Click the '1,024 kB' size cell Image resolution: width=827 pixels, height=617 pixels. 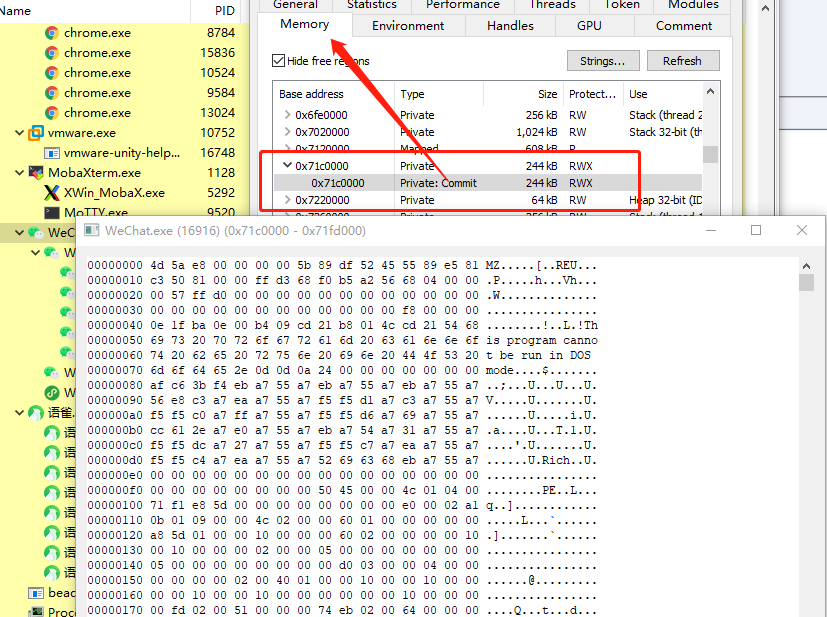point(536,131)
